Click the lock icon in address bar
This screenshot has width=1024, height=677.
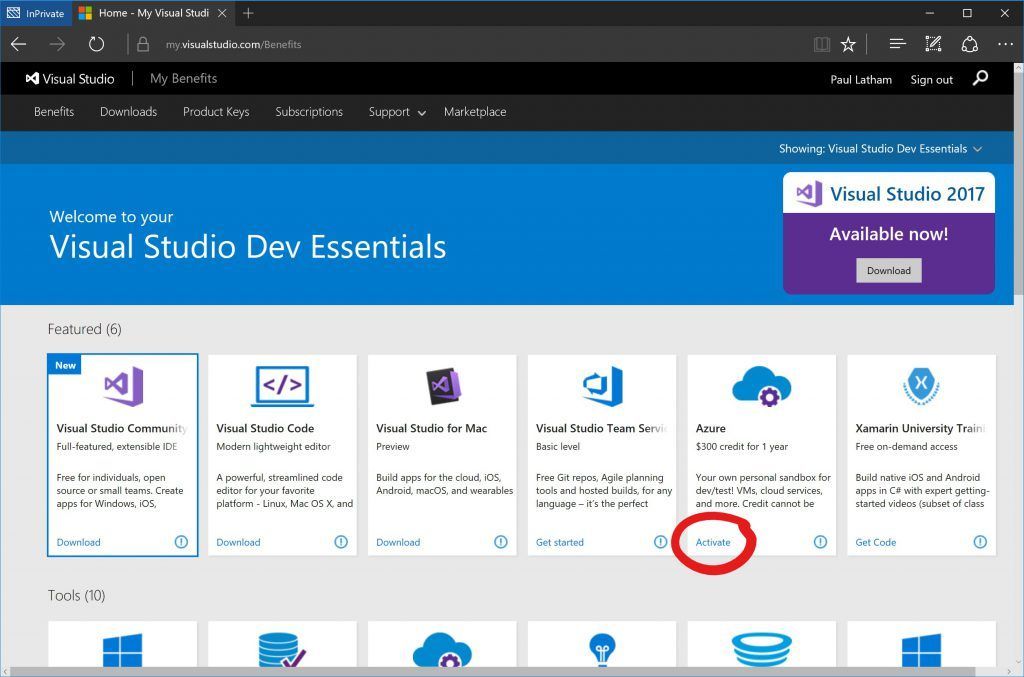tap(143, 44)
